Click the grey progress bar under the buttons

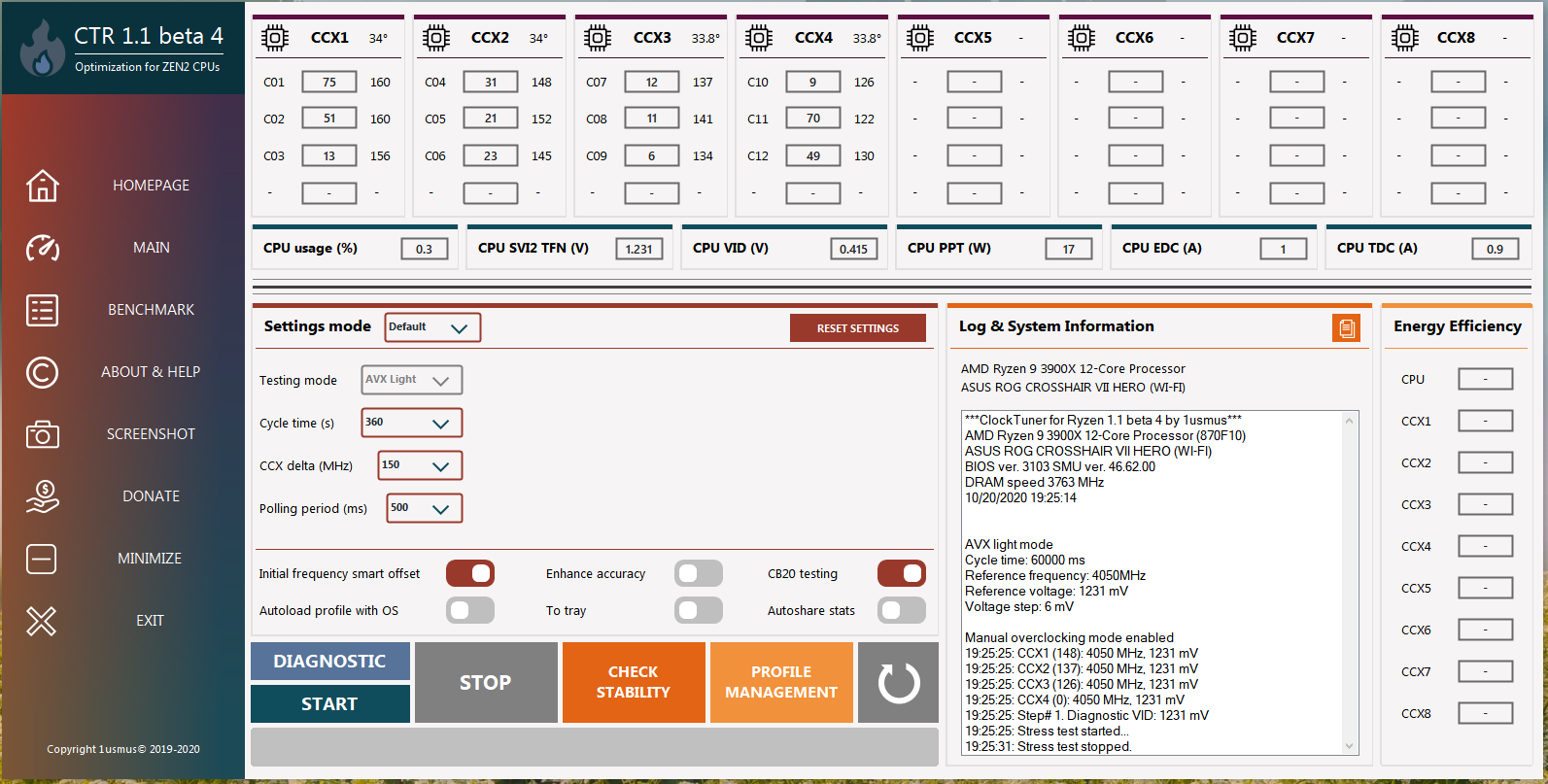(595, 747)
